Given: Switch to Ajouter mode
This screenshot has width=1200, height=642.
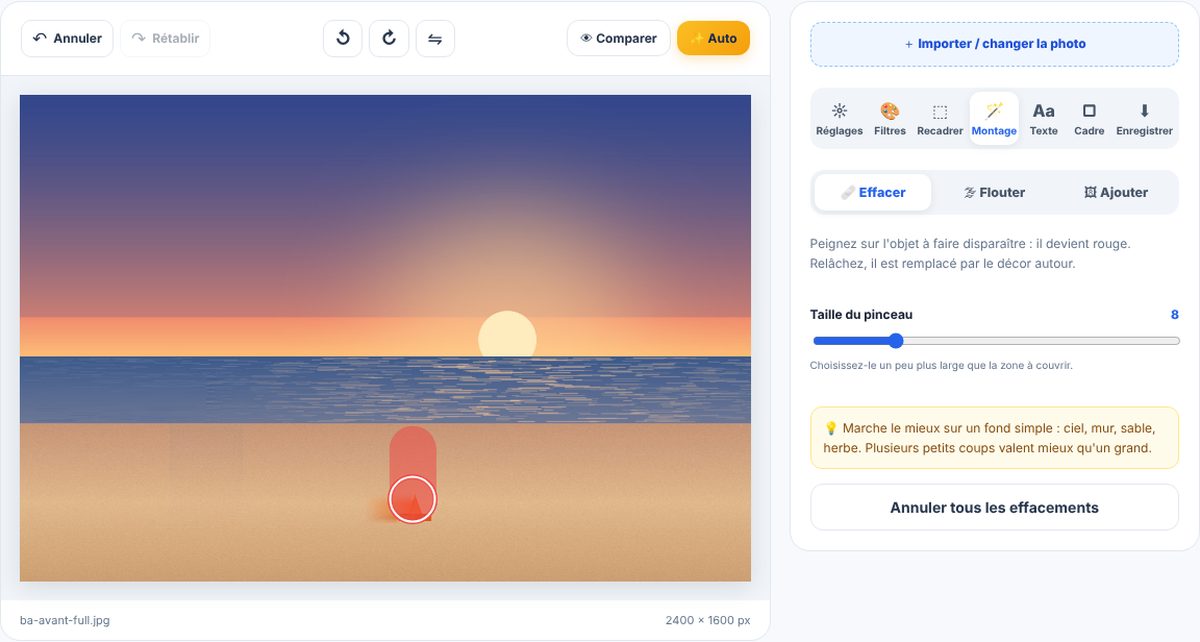Looking at the screenshot, I should point(1116,192).
